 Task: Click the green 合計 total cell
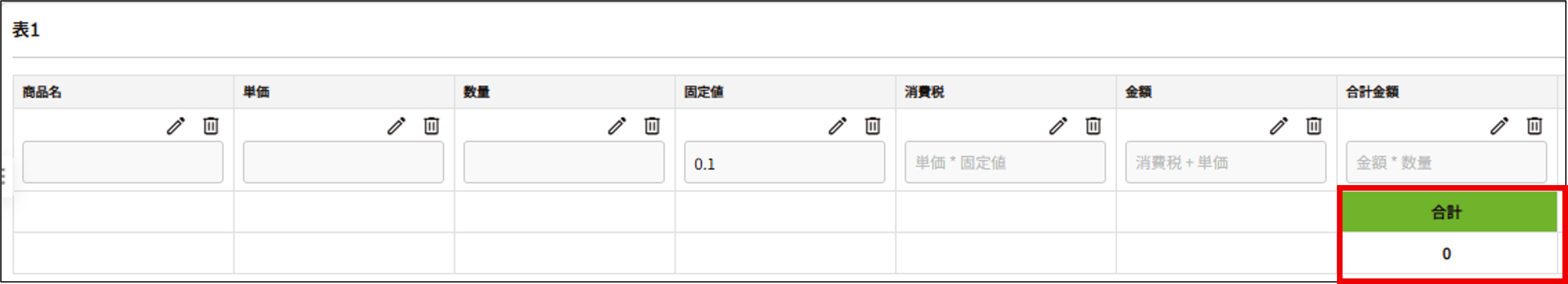point(1446,212)
